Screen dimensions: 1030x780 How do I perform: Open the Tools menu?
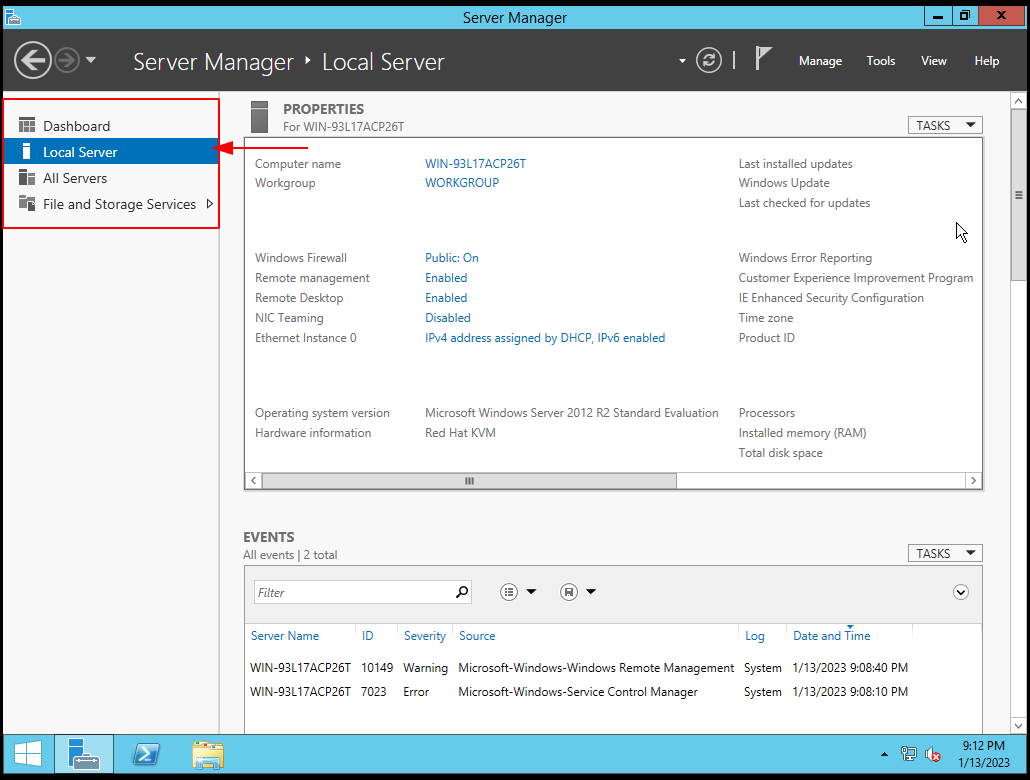[x=880, y=61]
